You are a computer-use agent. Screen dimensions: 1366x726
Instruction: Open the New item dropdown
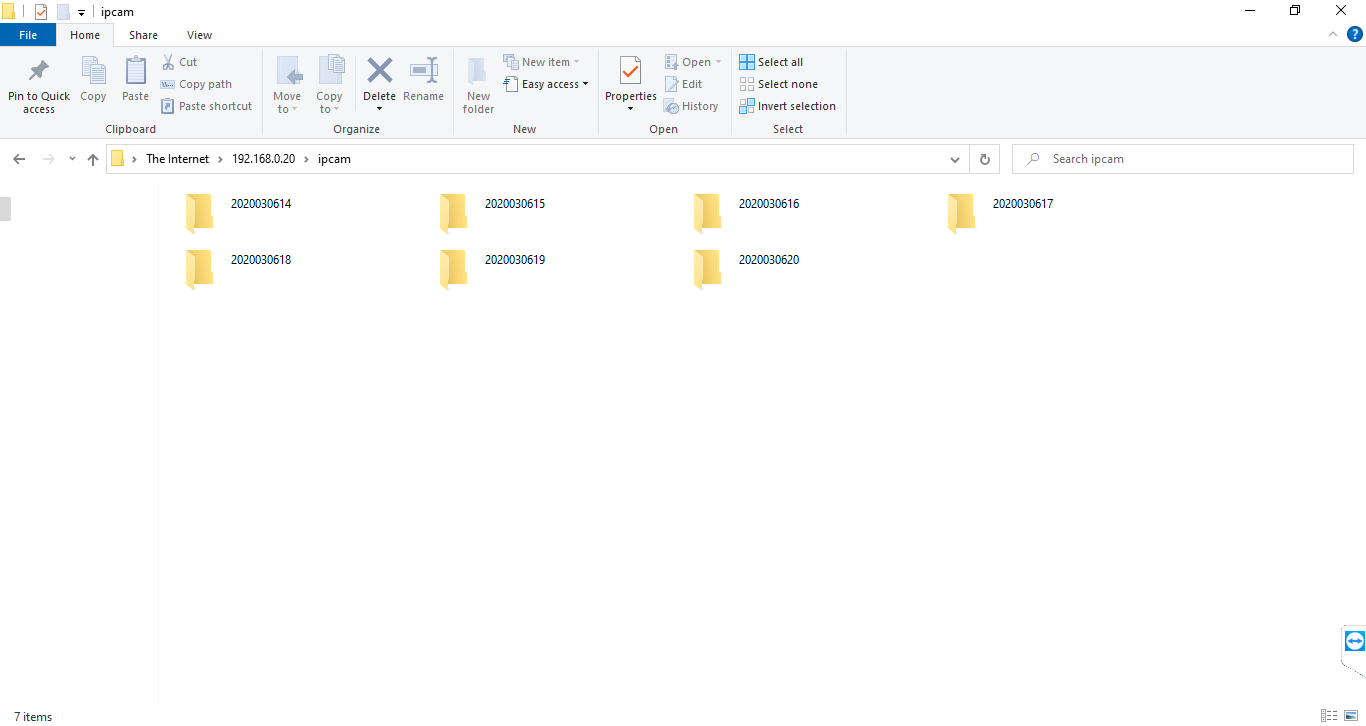pyautogui.click(x=544, y=61)
